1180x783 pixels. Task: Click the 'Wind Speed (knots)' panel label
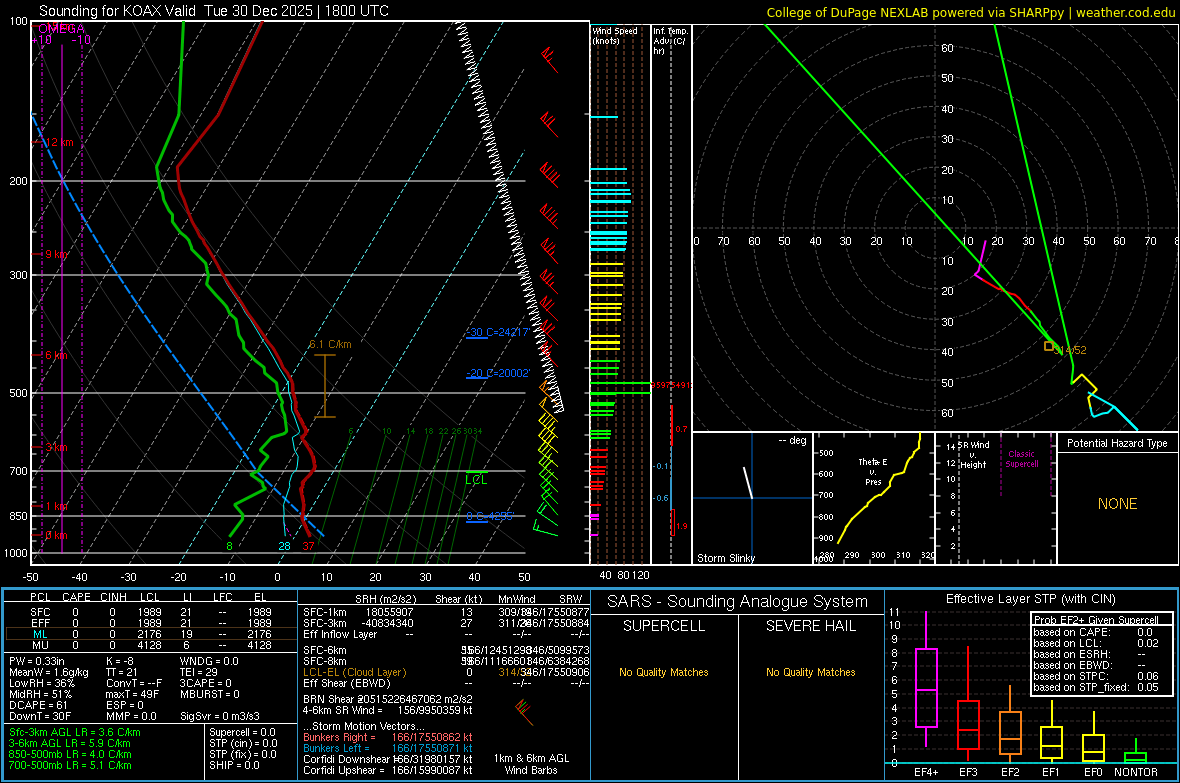[614, 35]
